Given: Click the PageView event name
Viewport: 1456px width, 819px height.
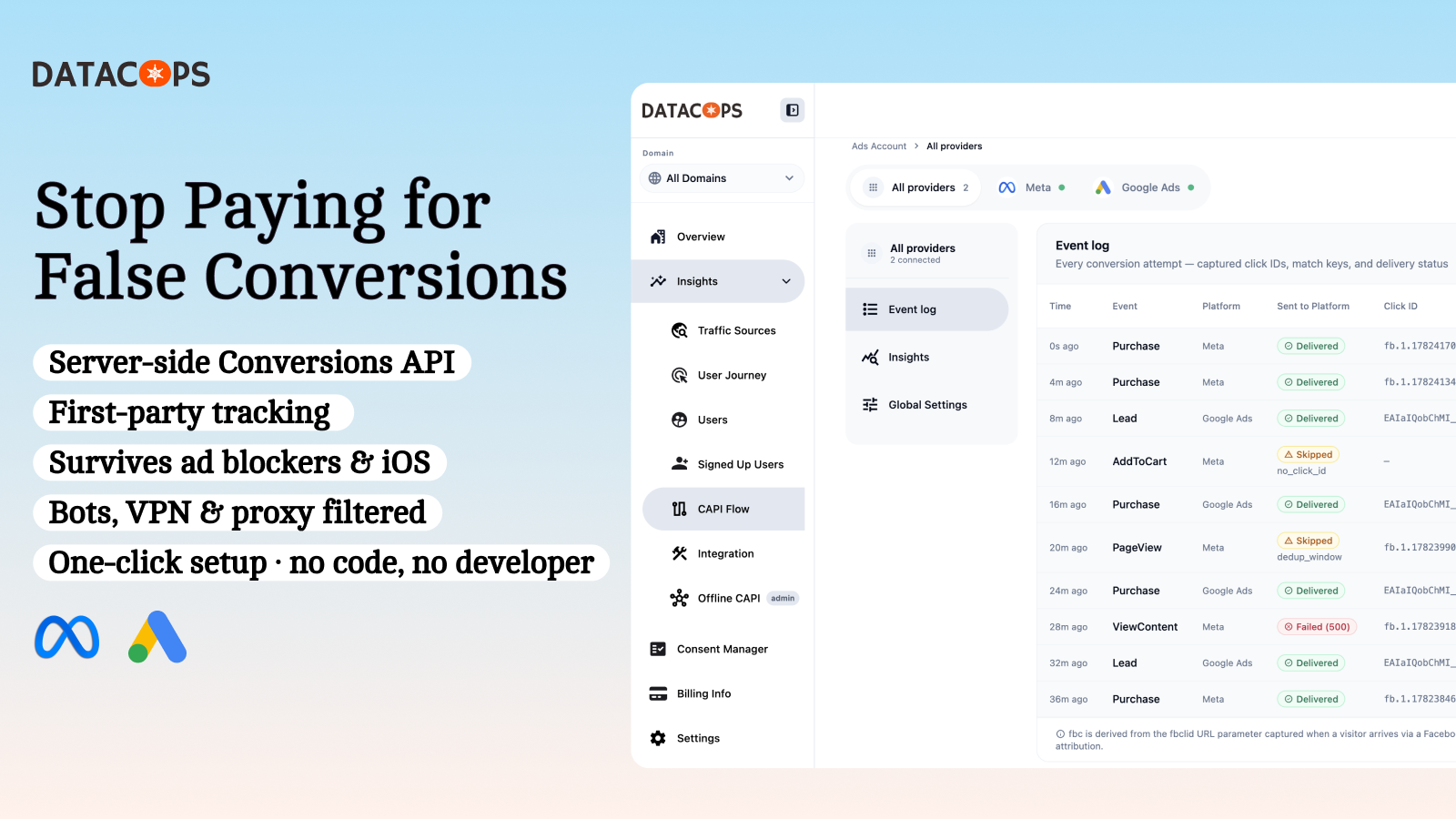Looking at the screenshot, I should (1137, 548).
